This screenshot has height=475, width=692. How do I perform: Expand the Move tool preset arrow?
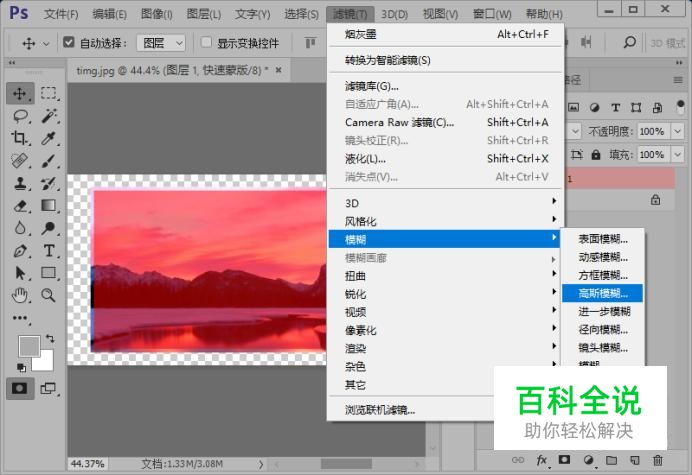point(46,44)
